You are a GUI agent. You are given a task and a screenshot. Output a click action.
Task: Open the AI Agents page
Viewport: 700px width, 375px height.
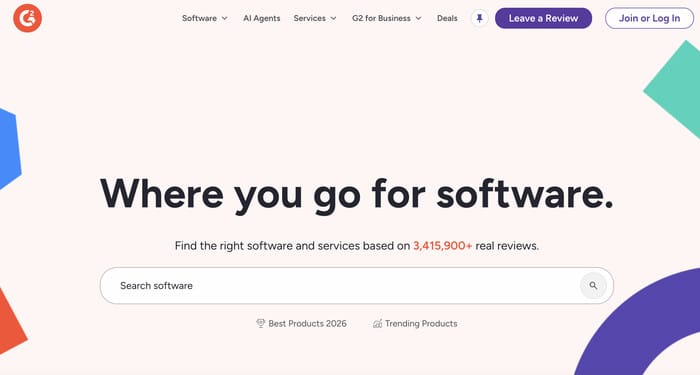click(262, 18)
